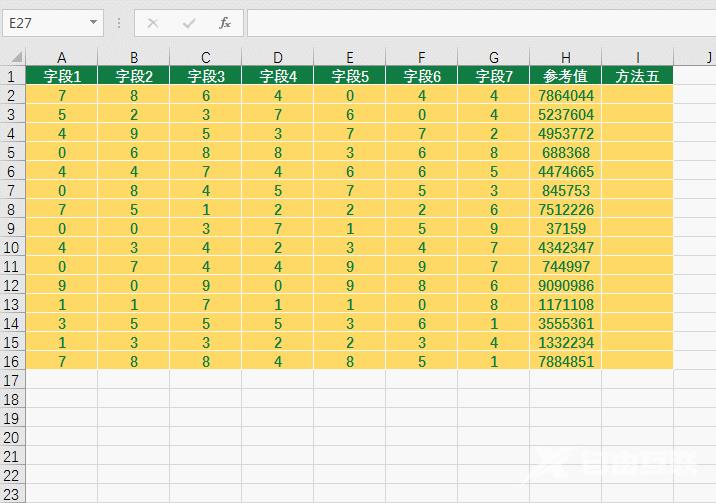The image size is (716, 503).
Task: Click the Select All corner triangle
Action: [12, 57]
